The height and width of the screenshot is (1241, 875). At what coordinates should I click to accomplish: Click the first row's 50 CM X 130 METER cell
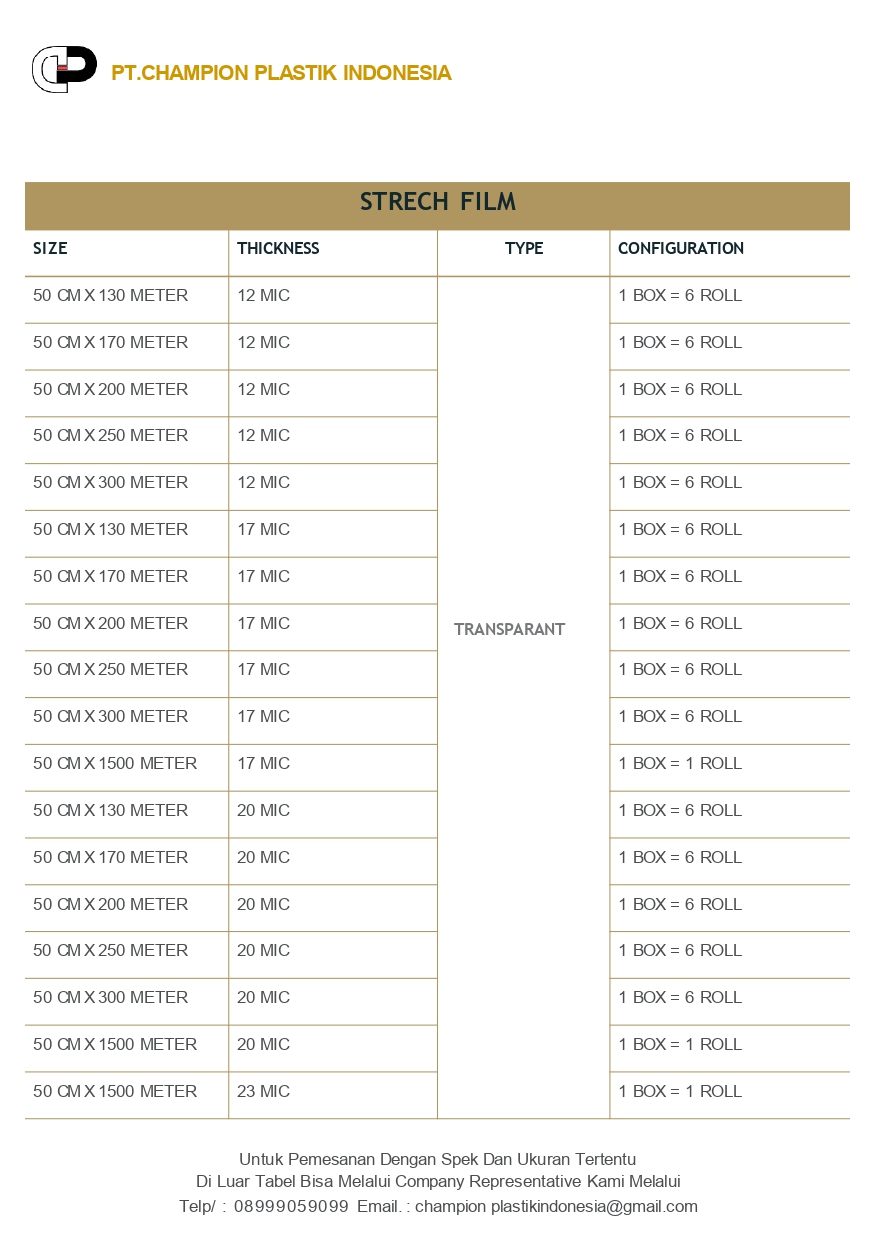click(110, 296)
